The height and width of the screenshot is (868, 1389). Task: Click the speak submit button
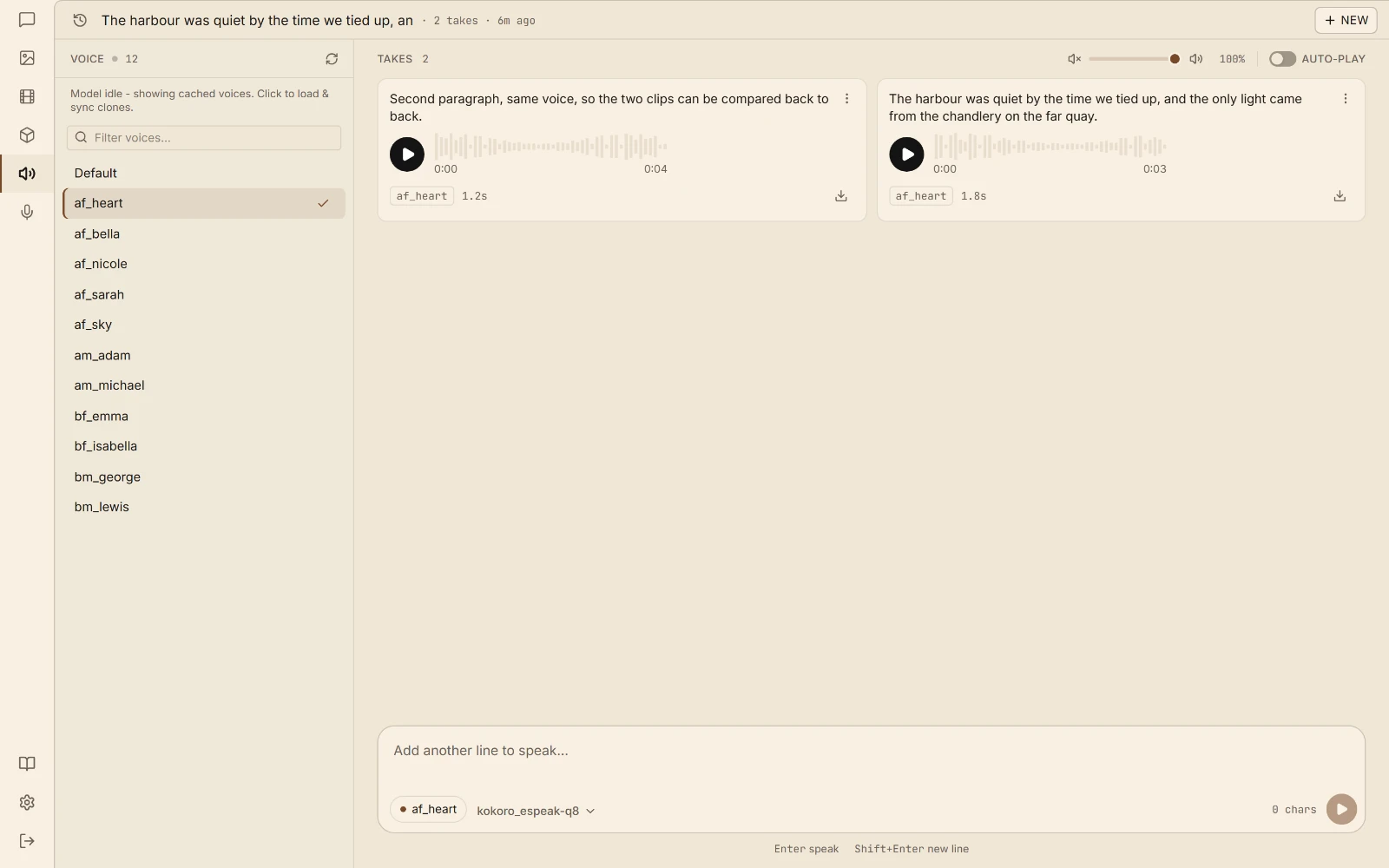pyautogui.click(x=1341, y=810)
